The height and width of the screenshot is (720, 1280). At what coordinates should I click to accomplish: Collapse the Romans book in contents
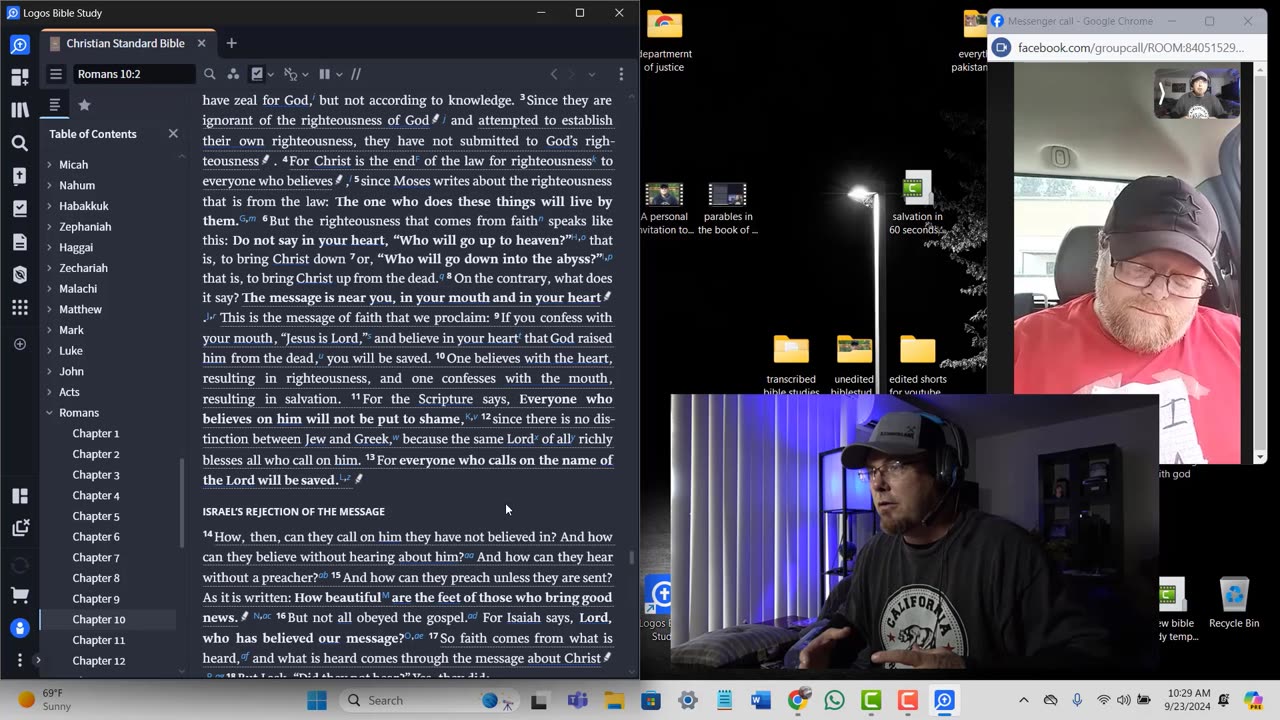49,413
